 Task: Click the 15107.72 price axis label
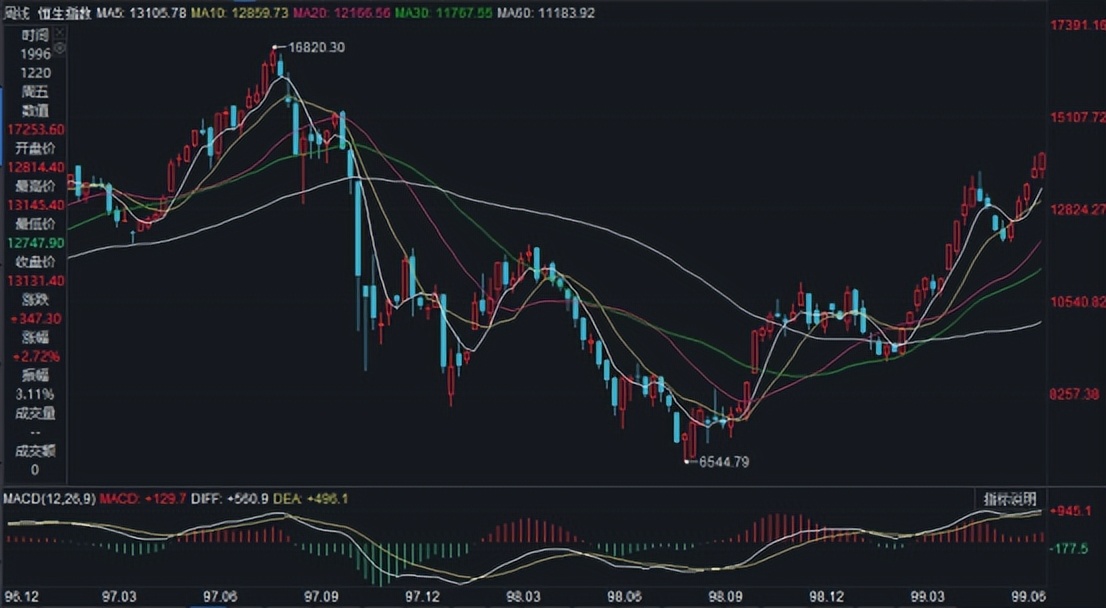point(1078,117)
